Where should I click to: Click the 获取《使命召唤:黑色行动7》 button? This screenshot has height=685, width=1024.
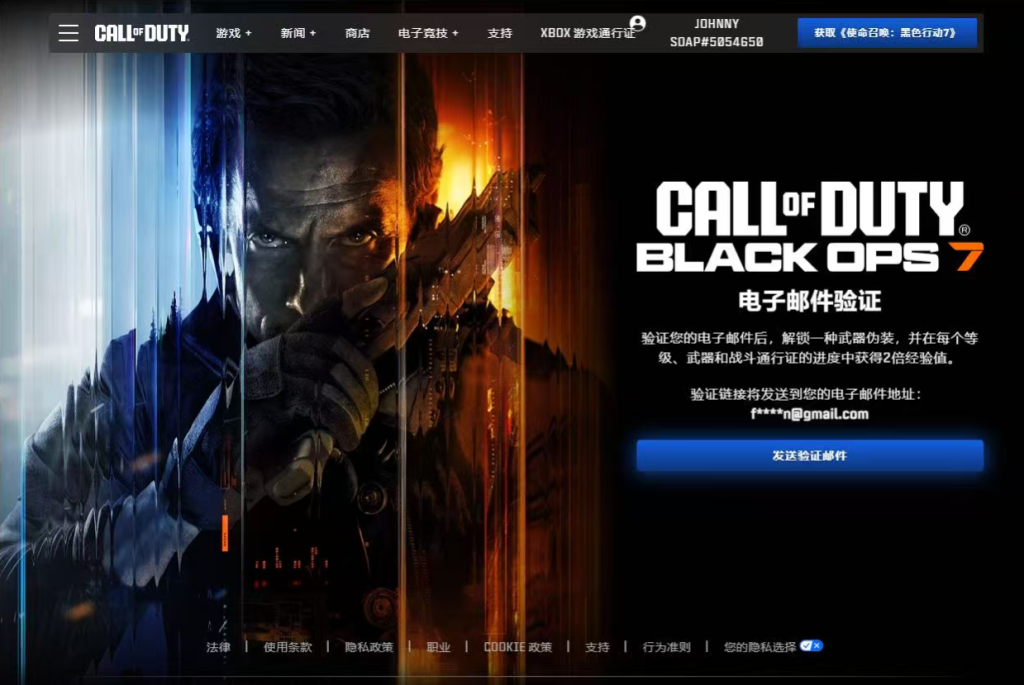tap(887, 33)
